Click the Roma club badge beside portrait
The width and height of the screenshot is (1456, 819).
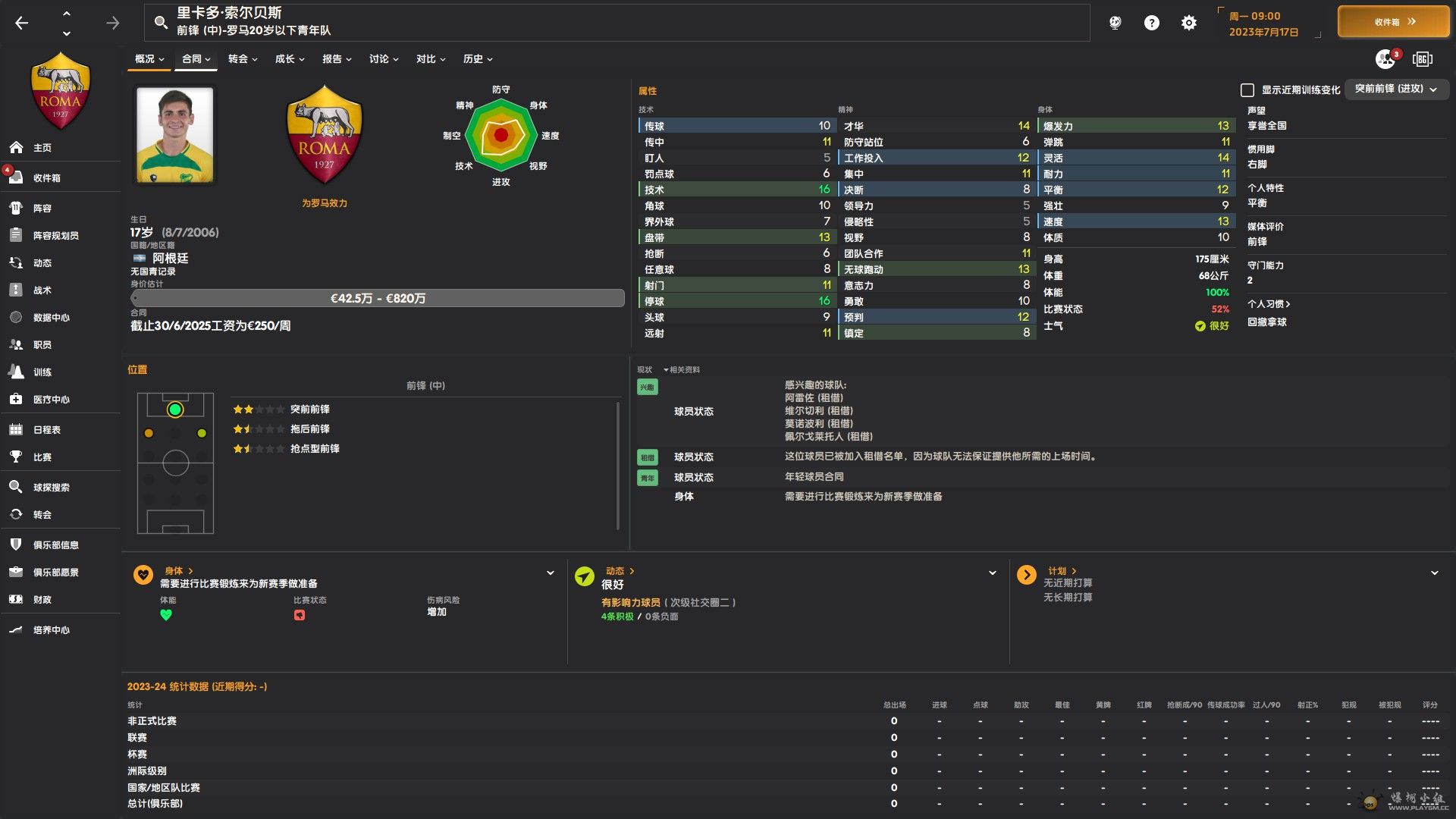324,135
